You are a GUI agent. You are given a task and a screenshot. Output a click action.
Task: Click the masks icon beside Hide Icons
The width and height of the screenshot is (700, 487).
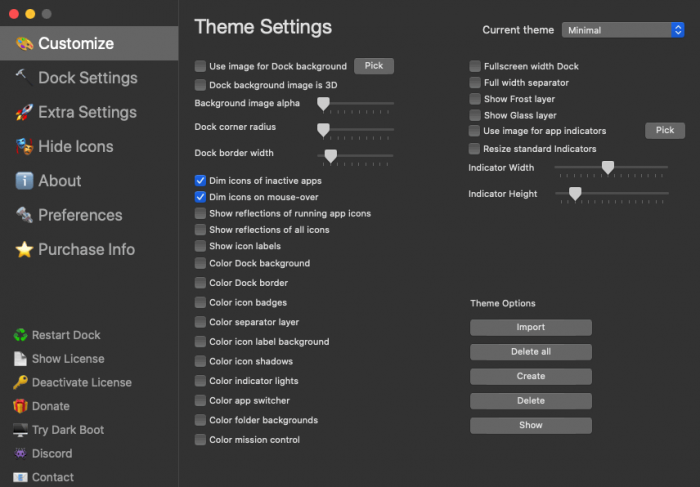coord(24,147)
